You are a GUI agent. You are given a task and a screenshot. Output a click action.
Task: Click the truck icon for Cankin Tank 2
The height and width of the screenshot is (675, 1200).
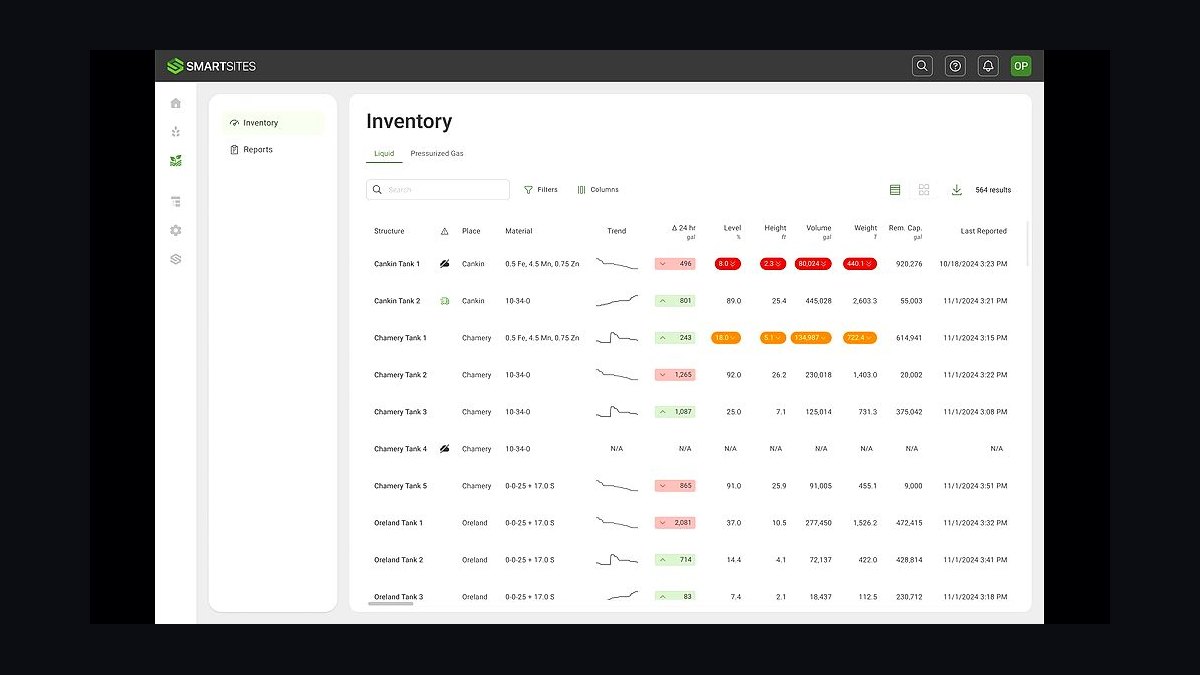coord(445,301)
